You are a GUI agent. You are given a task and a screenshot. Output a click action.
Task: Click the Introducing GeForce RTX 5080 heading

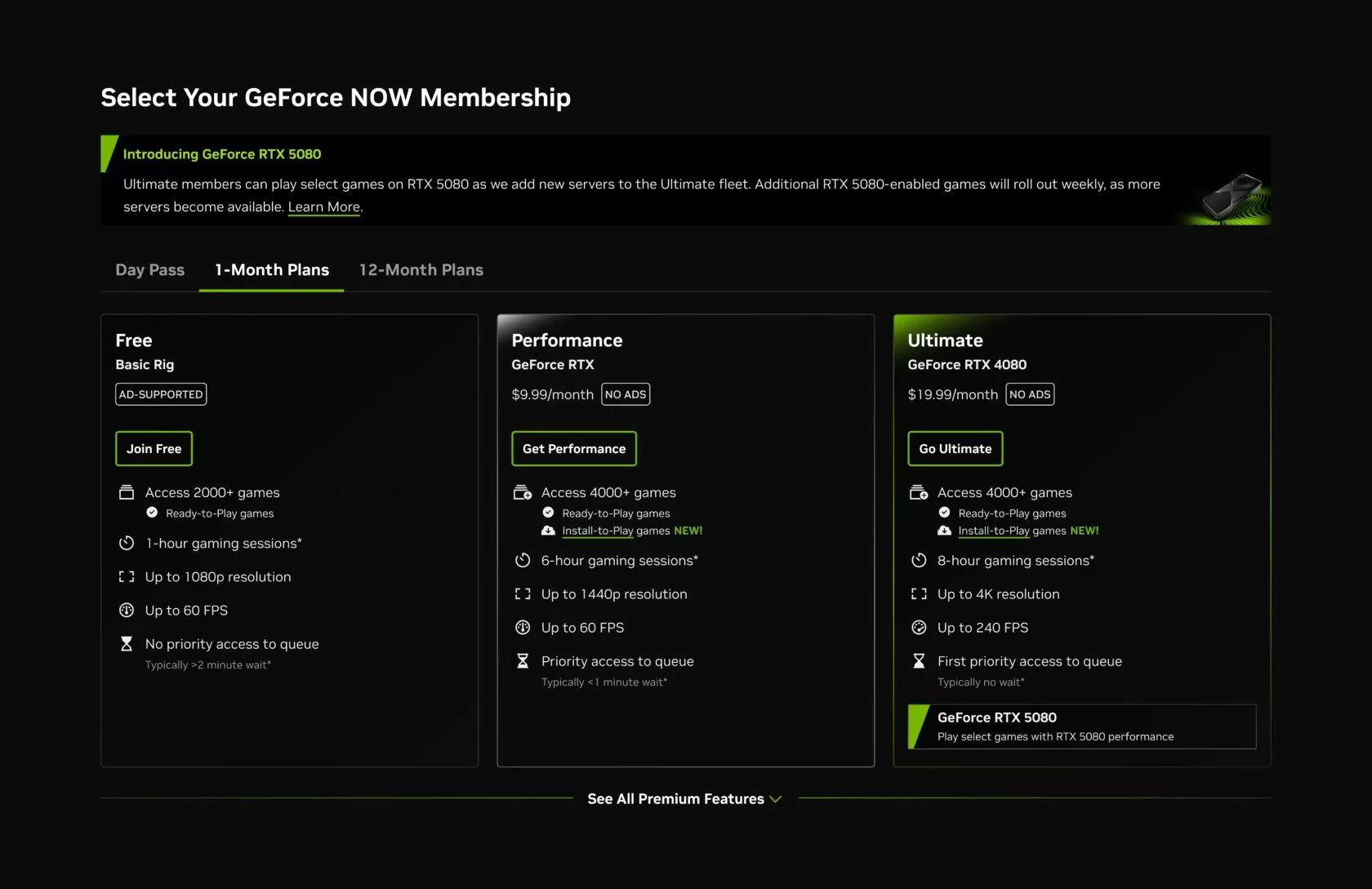pos(222,154)
